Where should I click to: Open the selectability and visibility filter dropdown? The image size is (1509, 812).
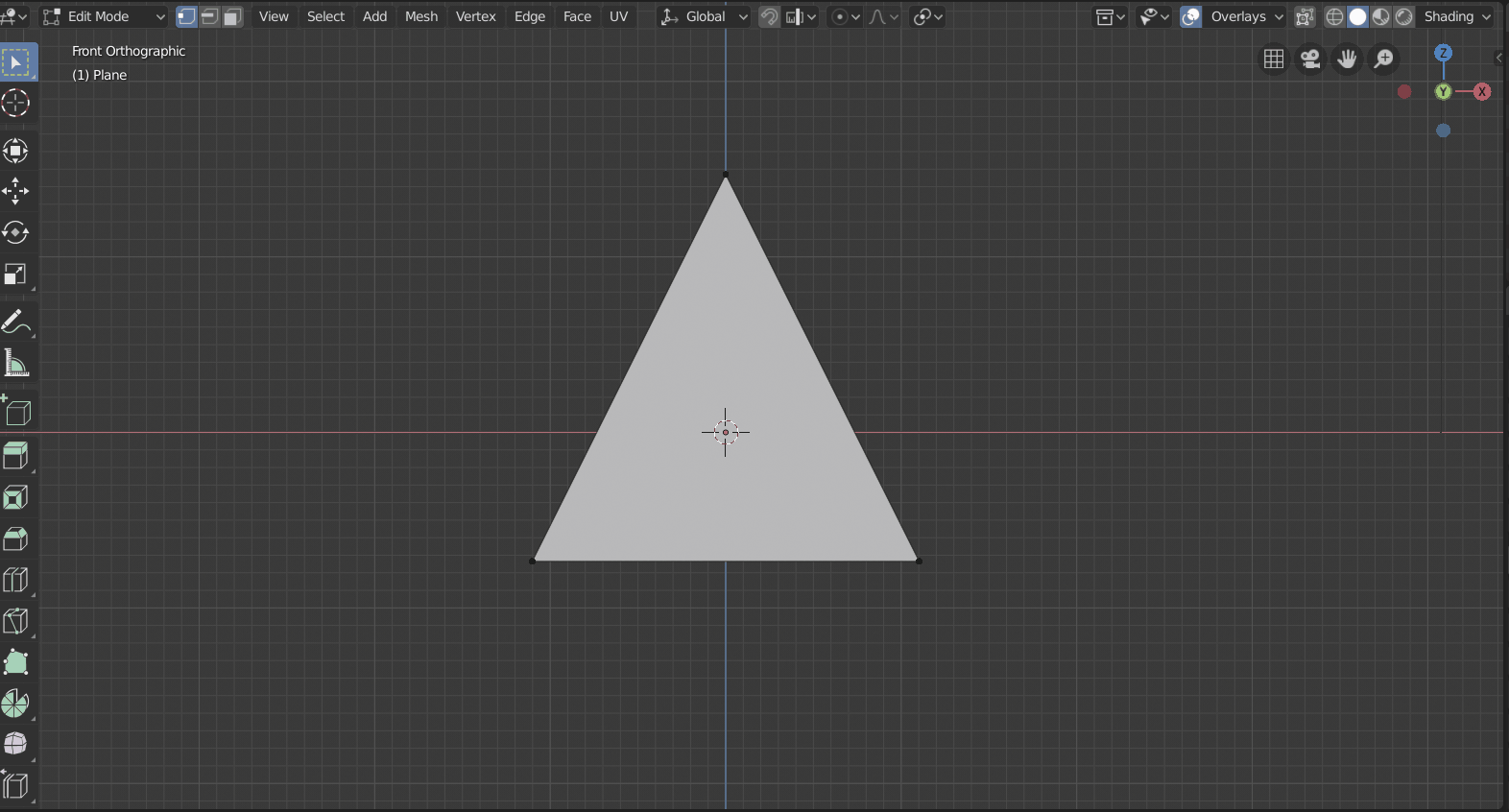tap(1154, 16)
